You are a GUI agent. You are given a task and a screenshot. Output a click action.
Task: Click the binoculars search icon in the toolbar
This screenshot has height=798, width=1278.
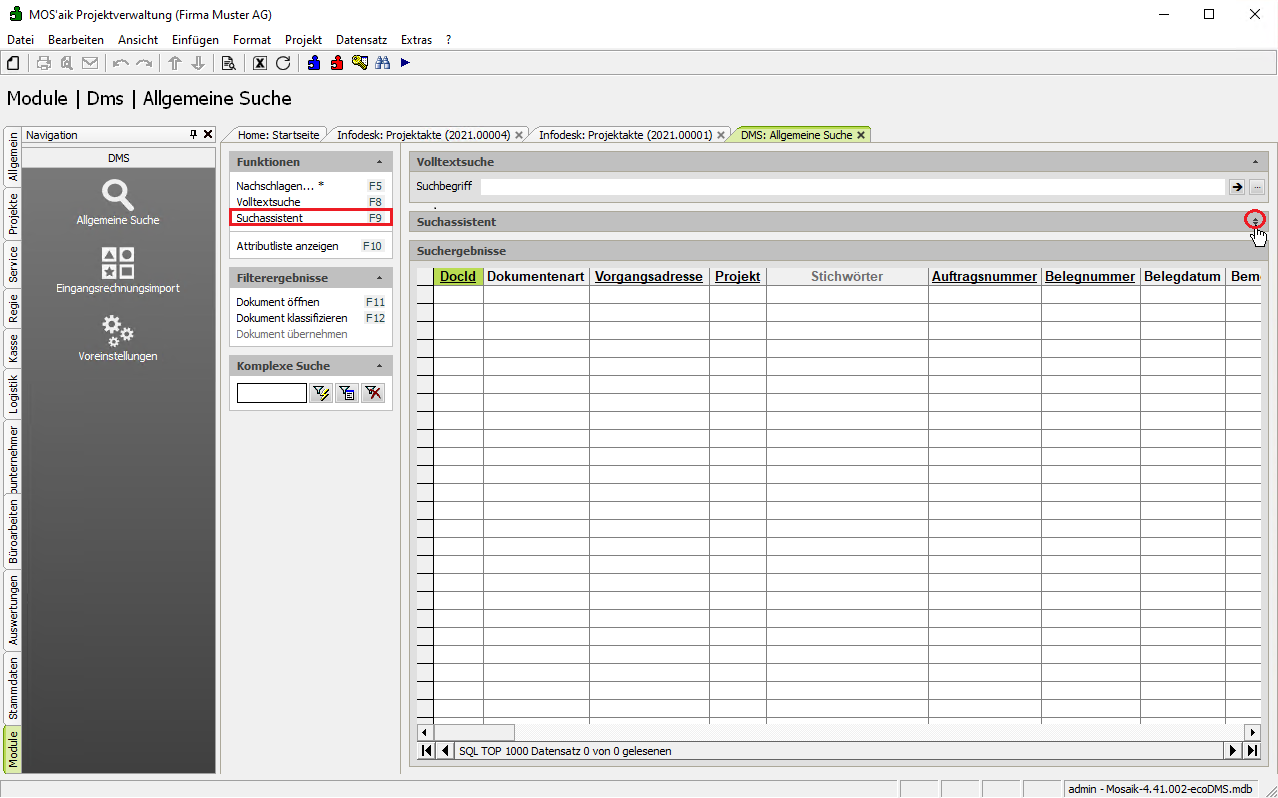[382, 63]
